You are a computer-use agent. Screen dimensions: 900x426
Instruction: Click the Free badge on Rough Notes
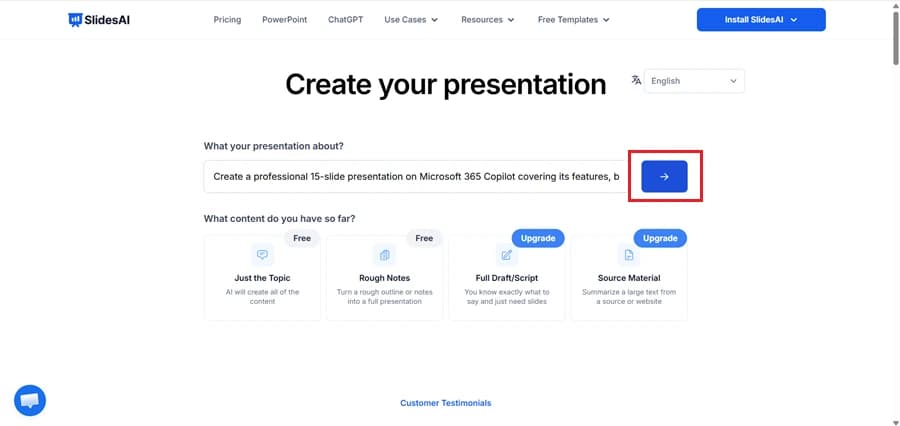coord(424,238)
